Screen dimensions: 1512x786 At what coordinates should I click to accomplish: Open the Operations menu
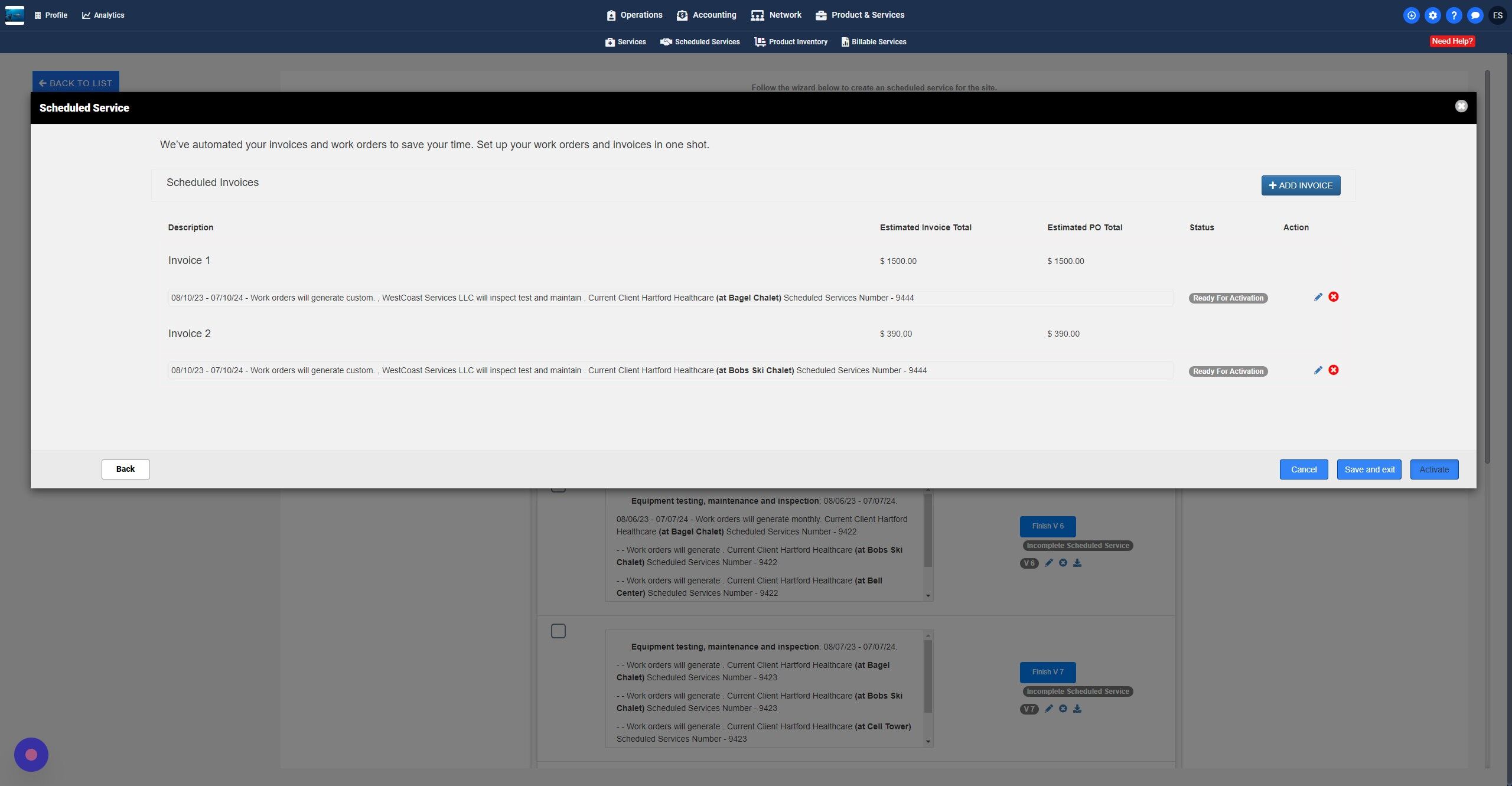(634, 15)
